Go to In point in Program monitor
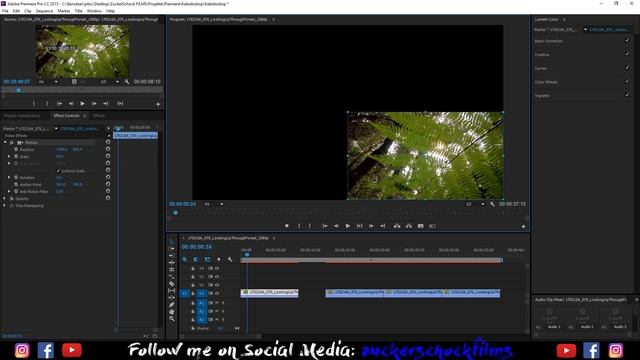 pyautogui.click(x=324, y=226)
